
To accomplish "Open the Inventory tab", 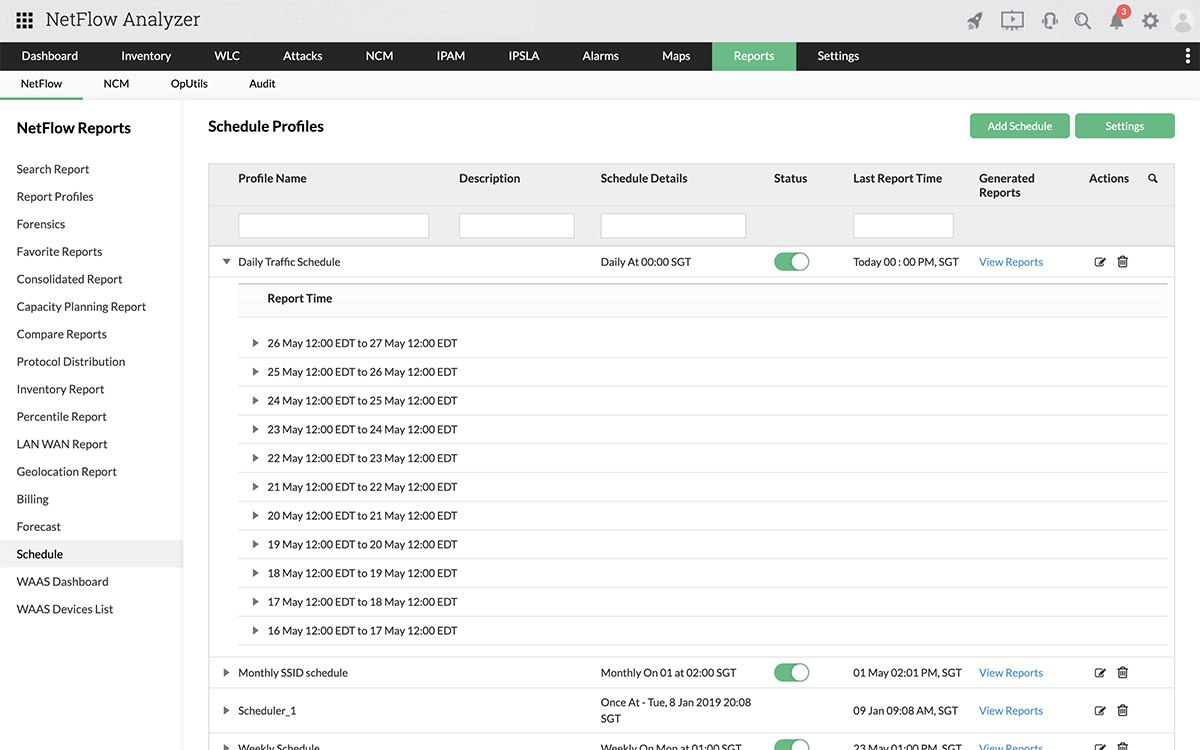I will tap(146, 56).
